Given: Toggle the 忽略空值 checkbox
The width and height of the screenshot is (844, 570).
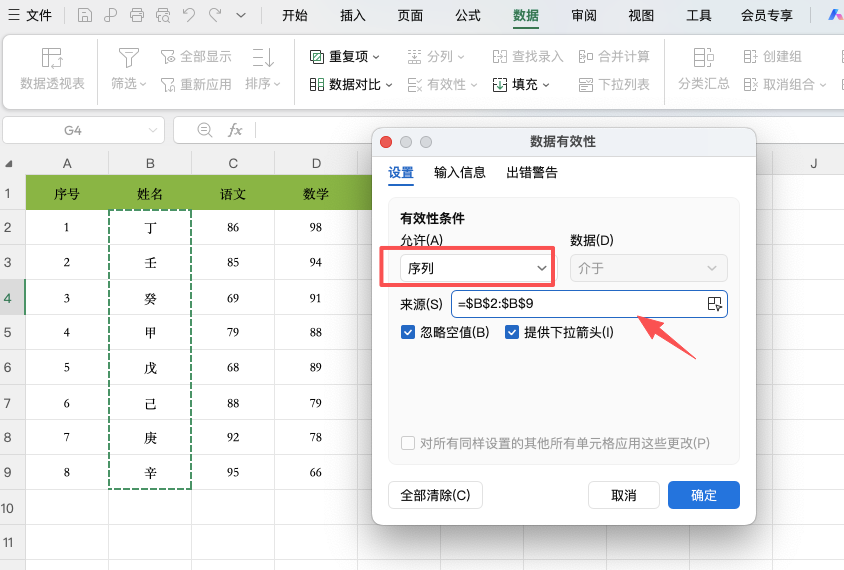Looking at the screenshot, I should pos(407,332).
